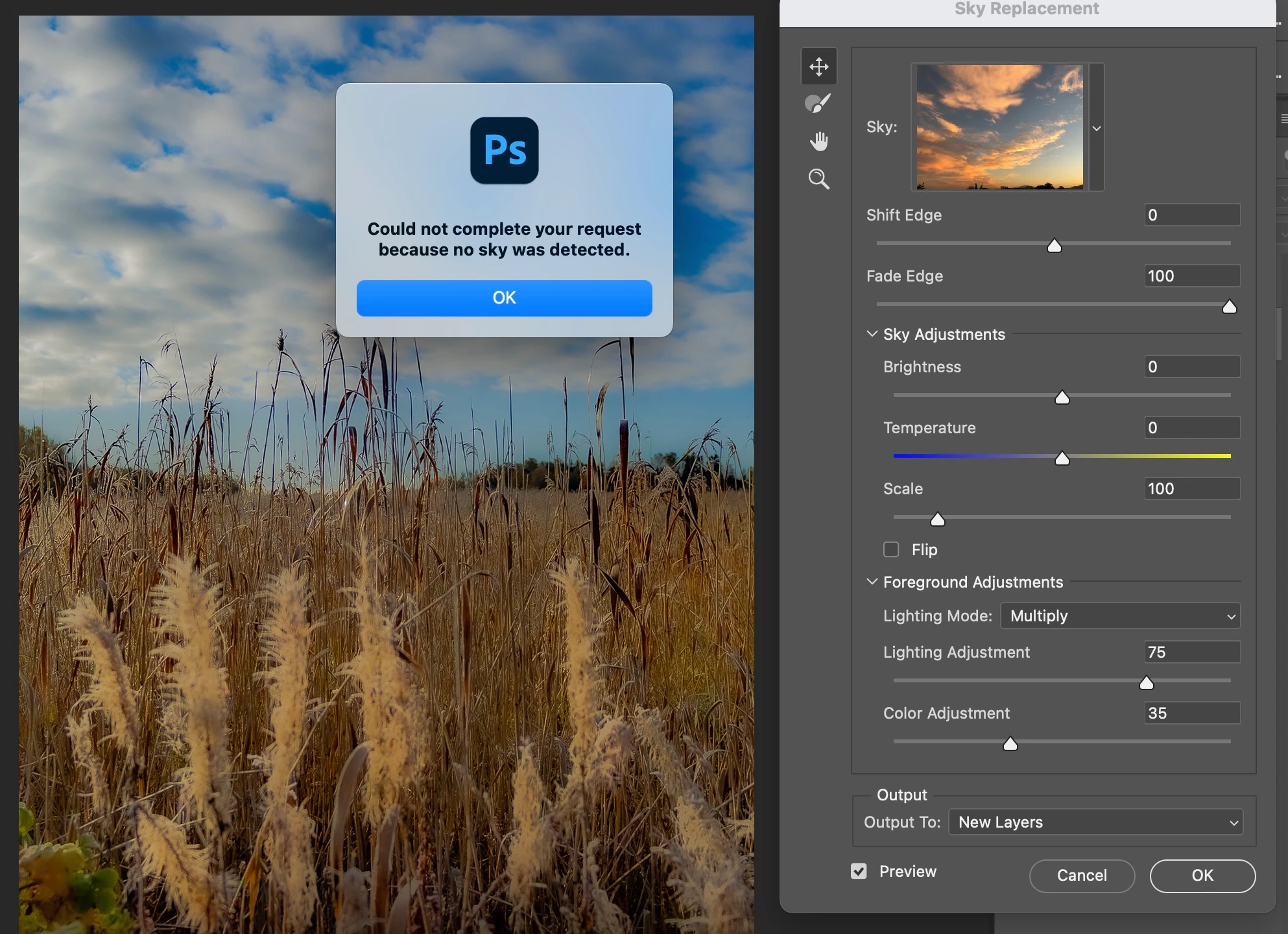Click the Fade Edge slider handle
The height and width of the screenshot is (934, 1288).
tap(1229, 307)
